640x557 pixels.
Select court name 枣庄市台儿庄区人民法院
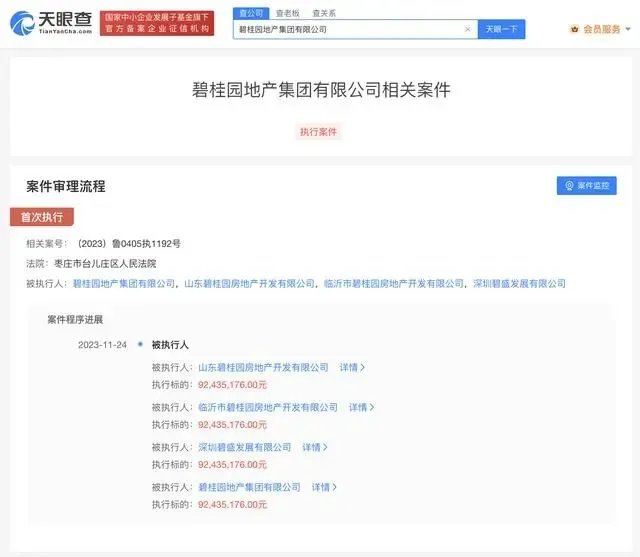[105, 264]
